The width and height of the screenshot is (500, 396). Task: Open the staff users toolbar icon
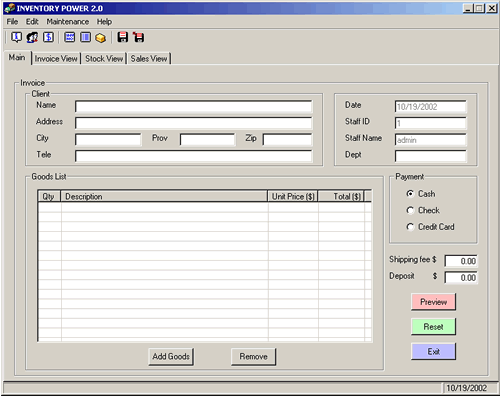[32, 37]
